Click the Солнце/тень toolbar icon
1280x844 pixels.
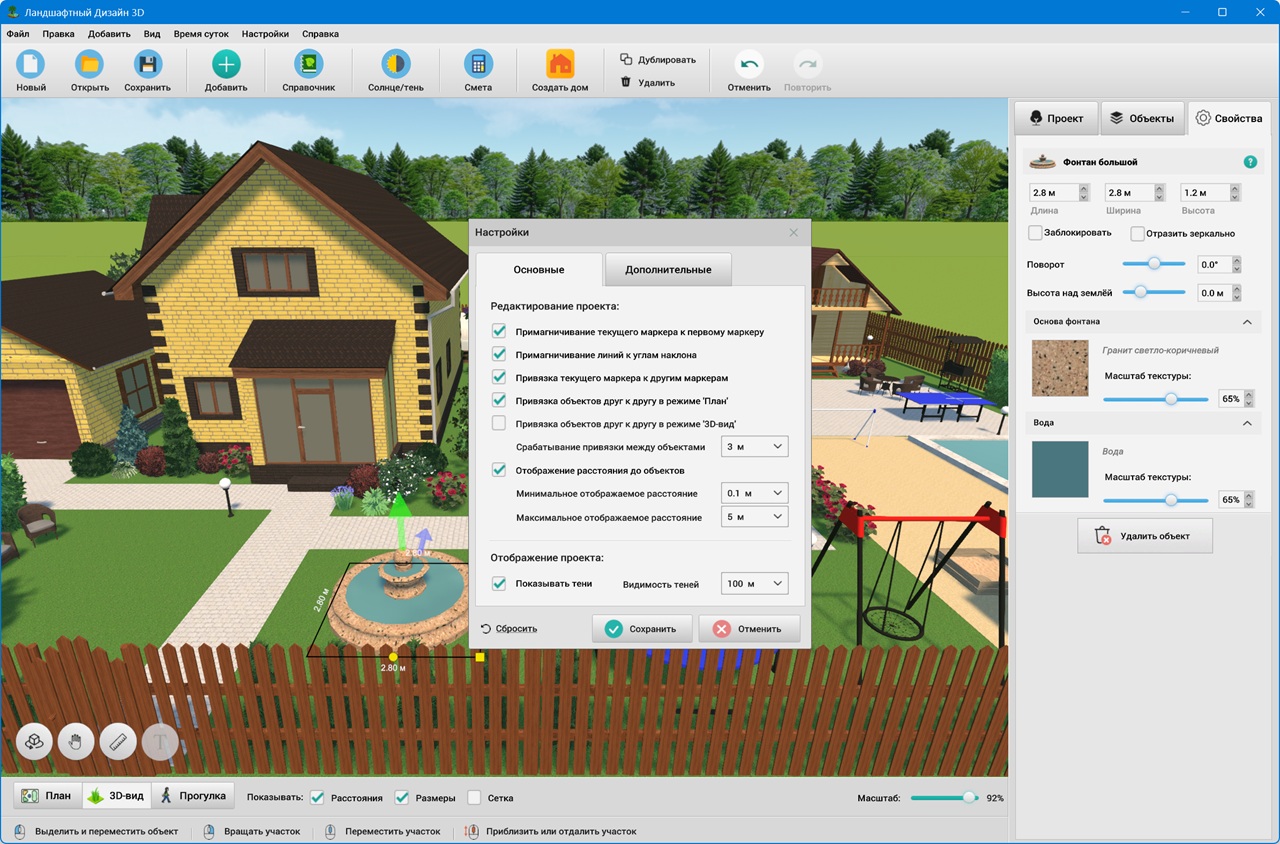(x=395, y=65)
